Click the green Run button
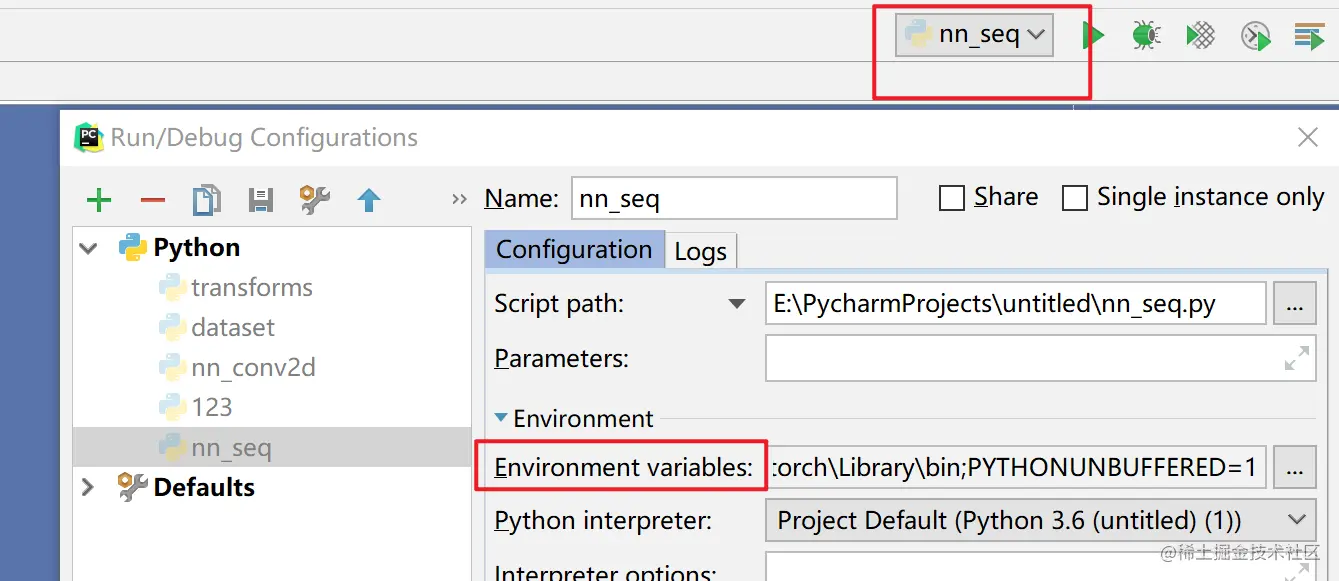This screenshot has width=1339, height=581. pos(1094,37)
